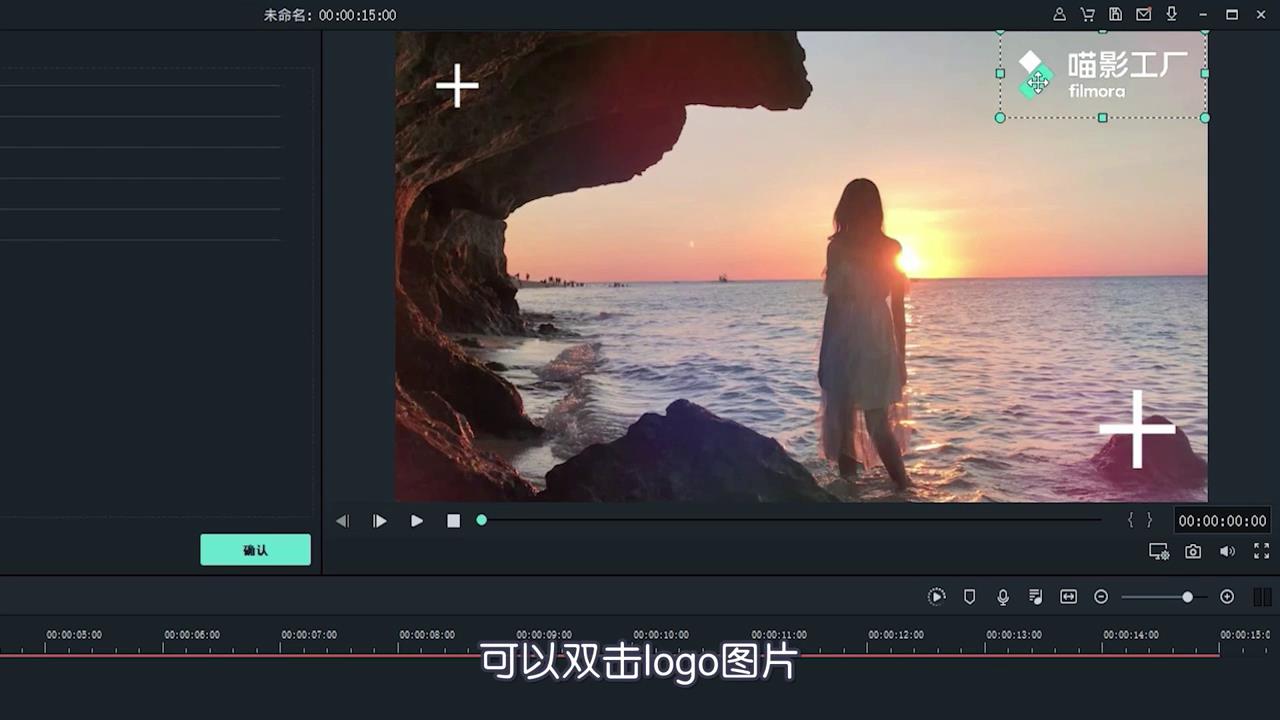Add a marker with the marker icon
Screen dimensions: 1280x720
click(x=969, y=597)
